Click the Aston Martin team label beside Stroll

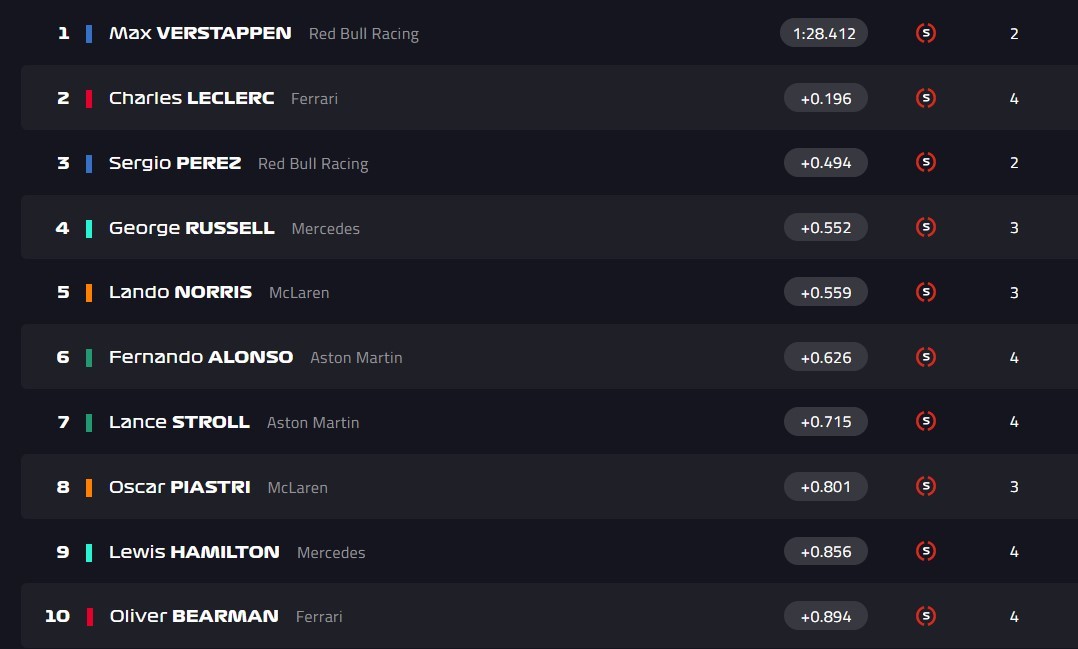pos(313,423)
